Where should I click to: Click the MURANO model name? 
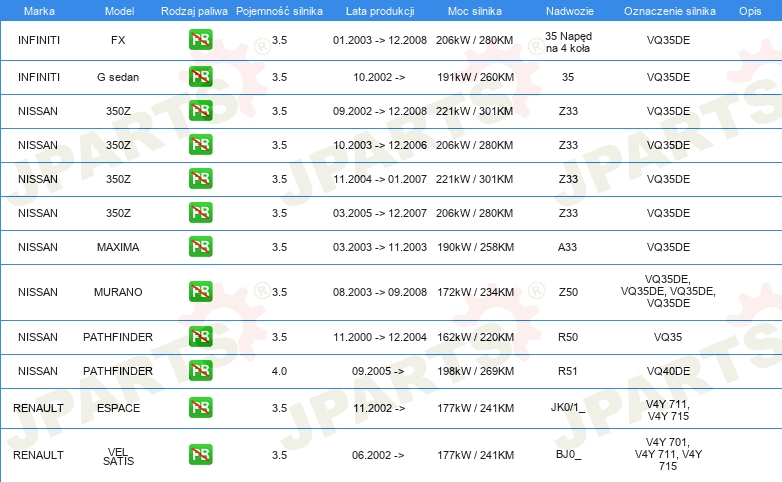(x=118, y=292)
